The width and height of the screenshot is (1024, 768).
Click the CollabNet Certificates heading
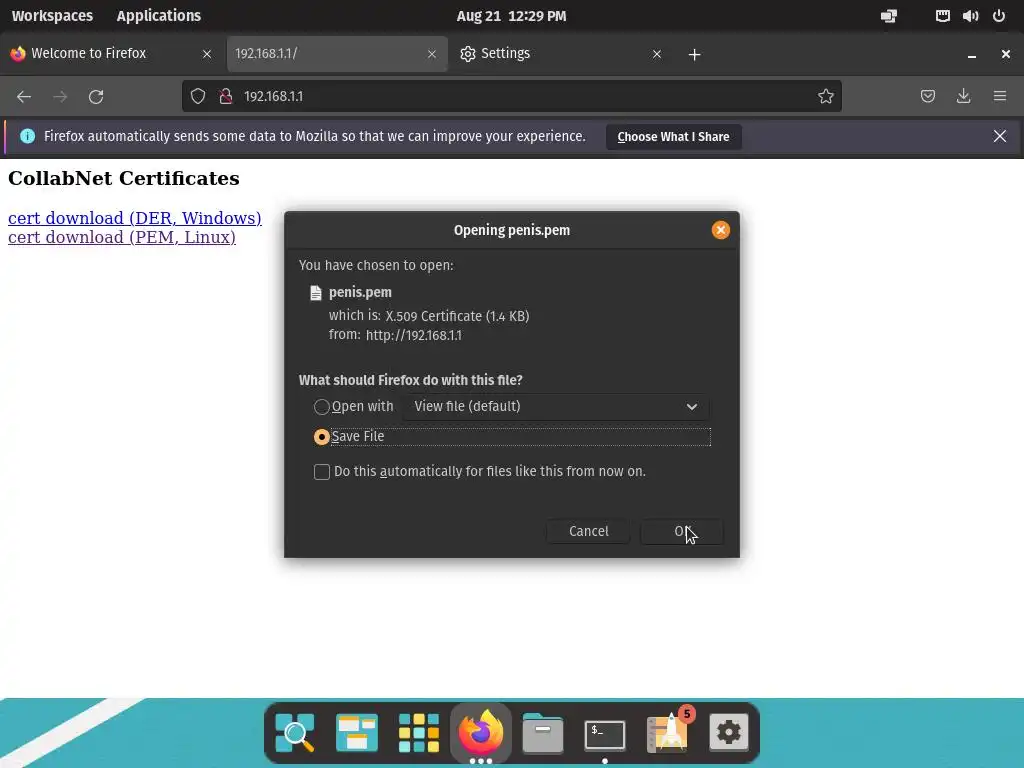coord(123,178)
